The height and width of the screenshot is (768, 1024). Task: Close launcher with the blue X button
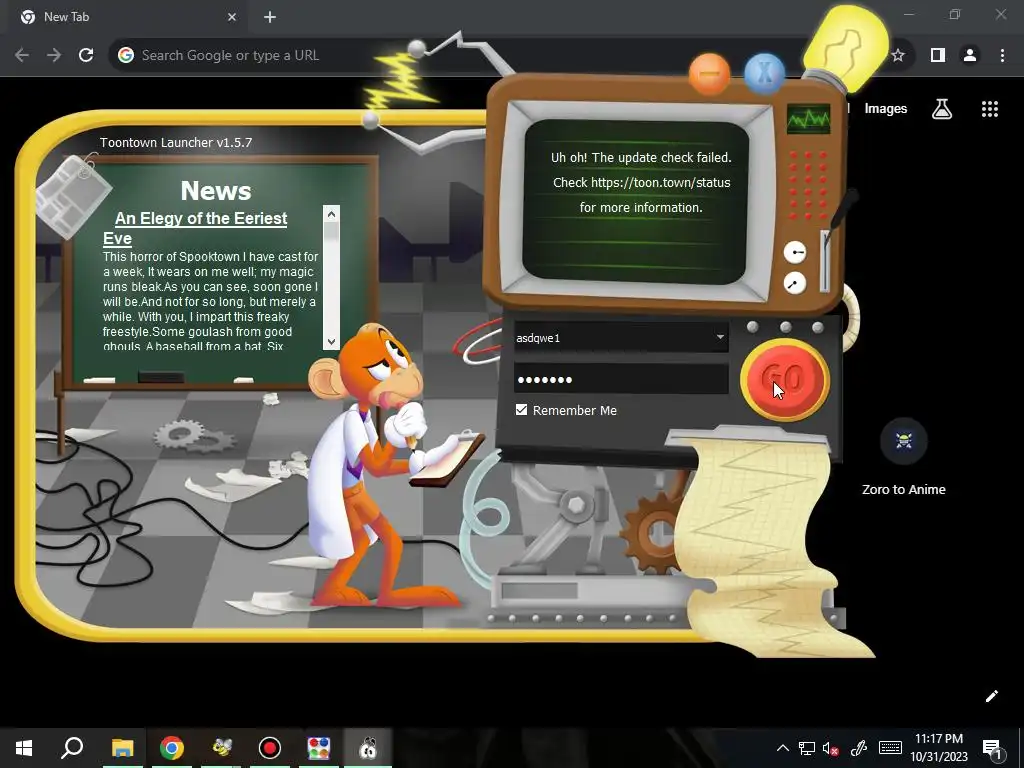[764, 73]
